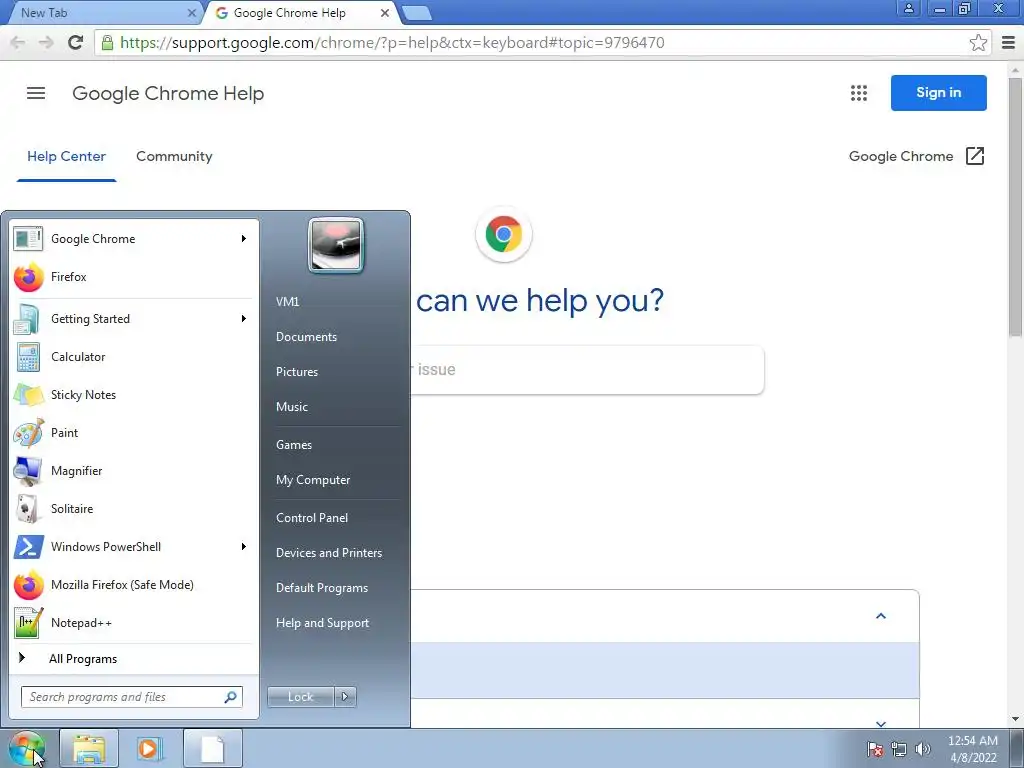This screenshot has width=1024, height=768.
Task: Click the Google Chrome Help page title
Action: (168, 93)
